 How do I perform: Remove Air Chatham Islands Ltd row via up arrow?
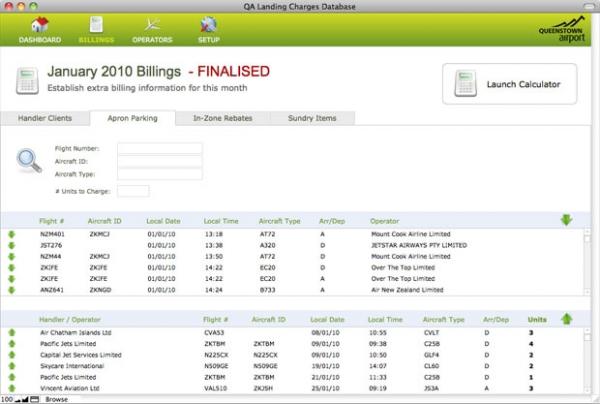tap(11, 332)
